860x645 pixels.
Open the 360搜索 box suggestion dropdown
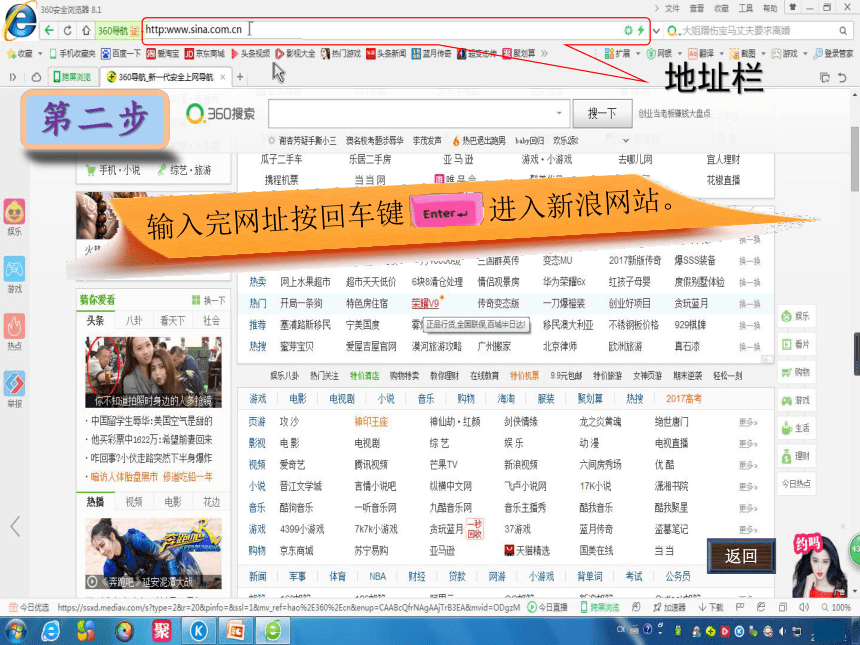click(559, 114)
